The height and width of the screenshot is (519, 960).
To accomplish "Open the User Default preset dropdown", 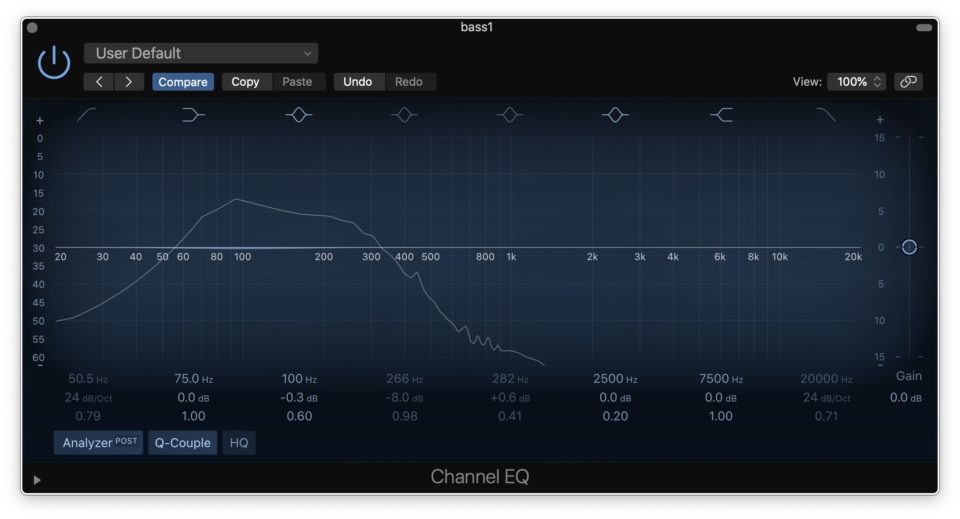I will tap(201, 53).
